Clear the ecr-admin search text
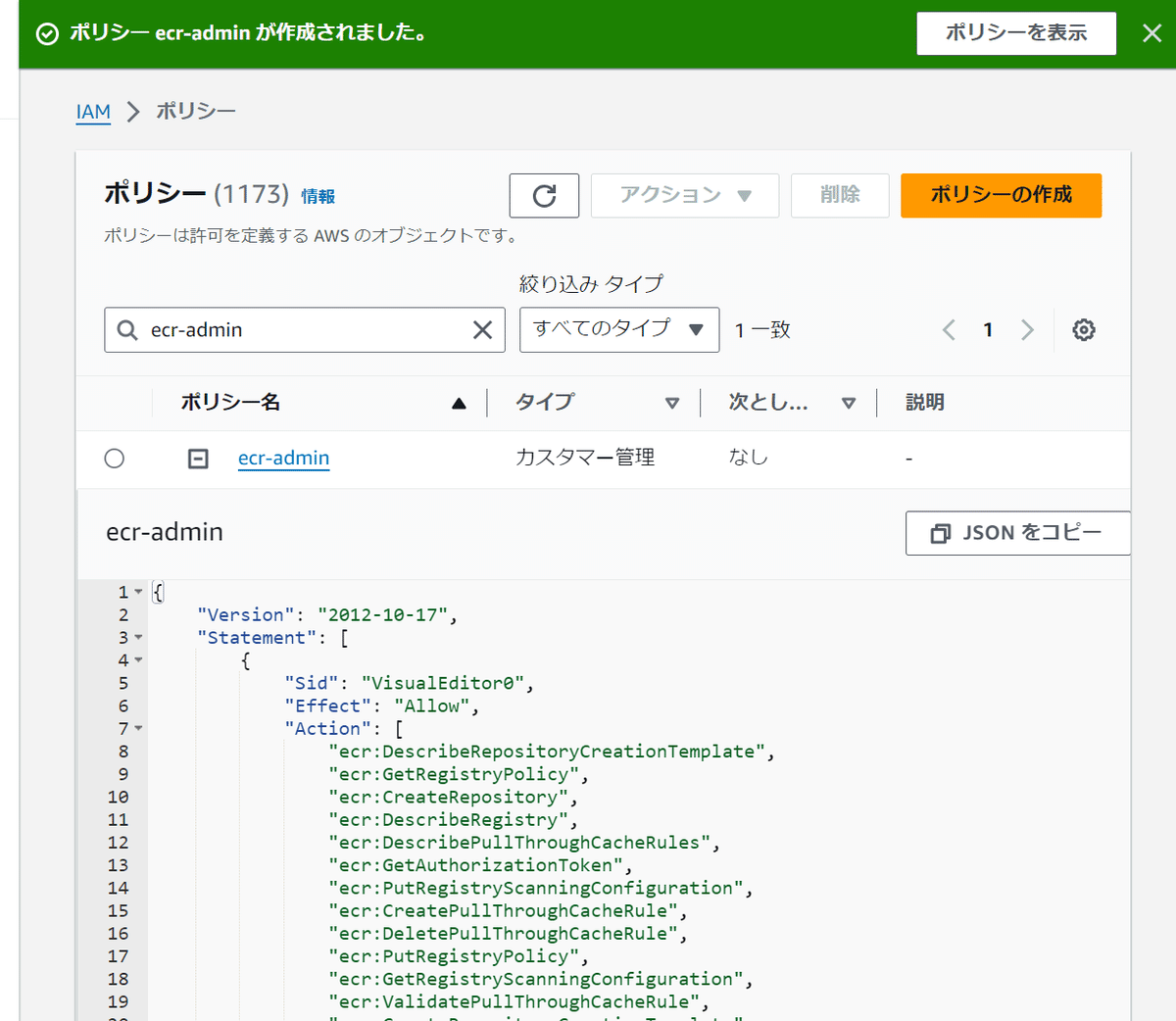Screen dimensions: 1176x1021 coord(482,330)
